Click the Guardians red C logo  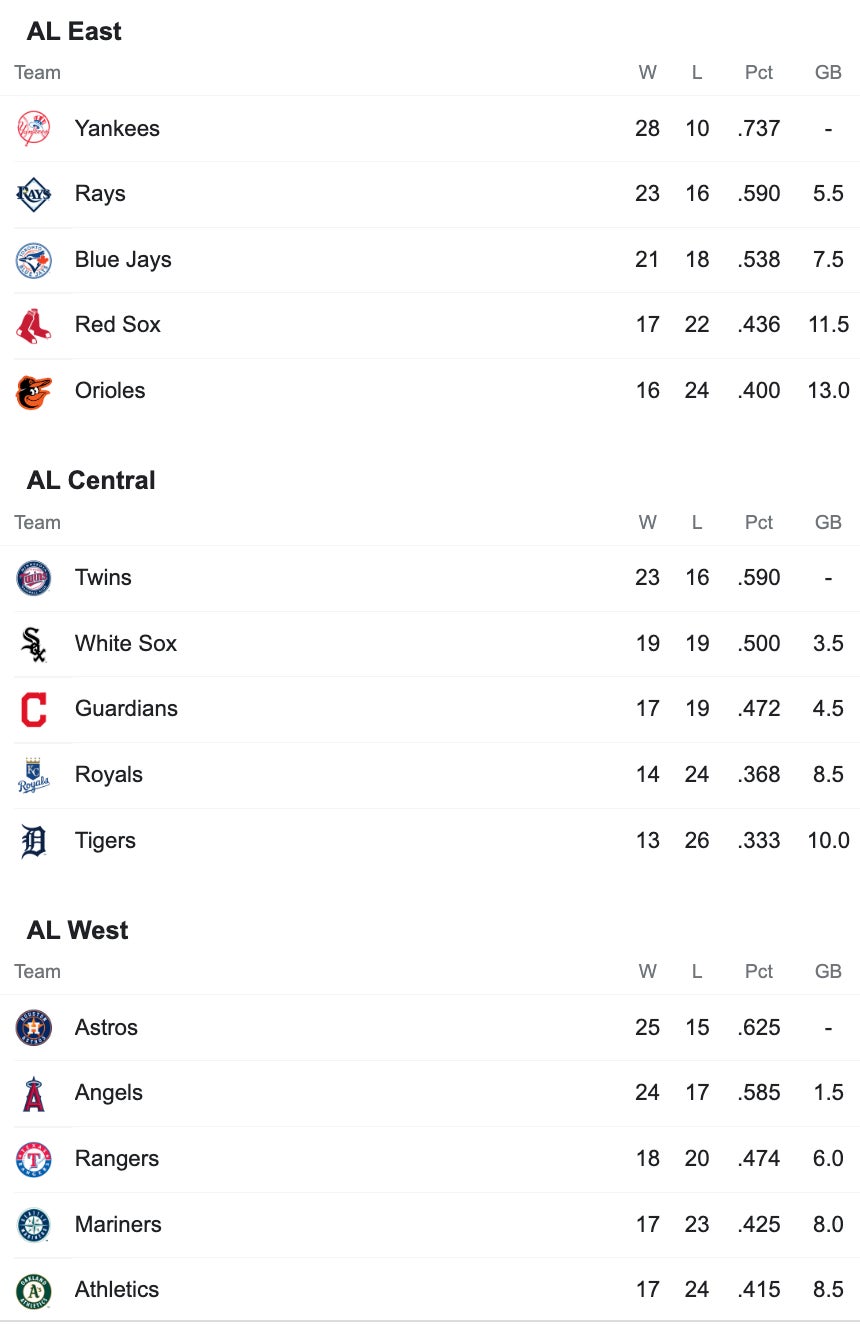pyautogui.click(x=34, y=709)
